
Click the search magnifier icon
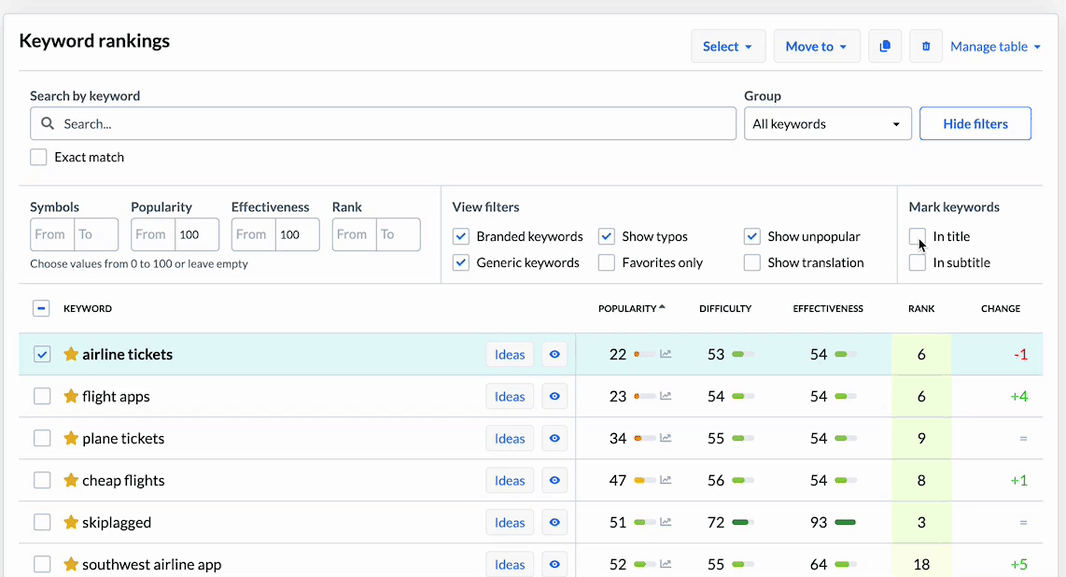click(48, 124)
